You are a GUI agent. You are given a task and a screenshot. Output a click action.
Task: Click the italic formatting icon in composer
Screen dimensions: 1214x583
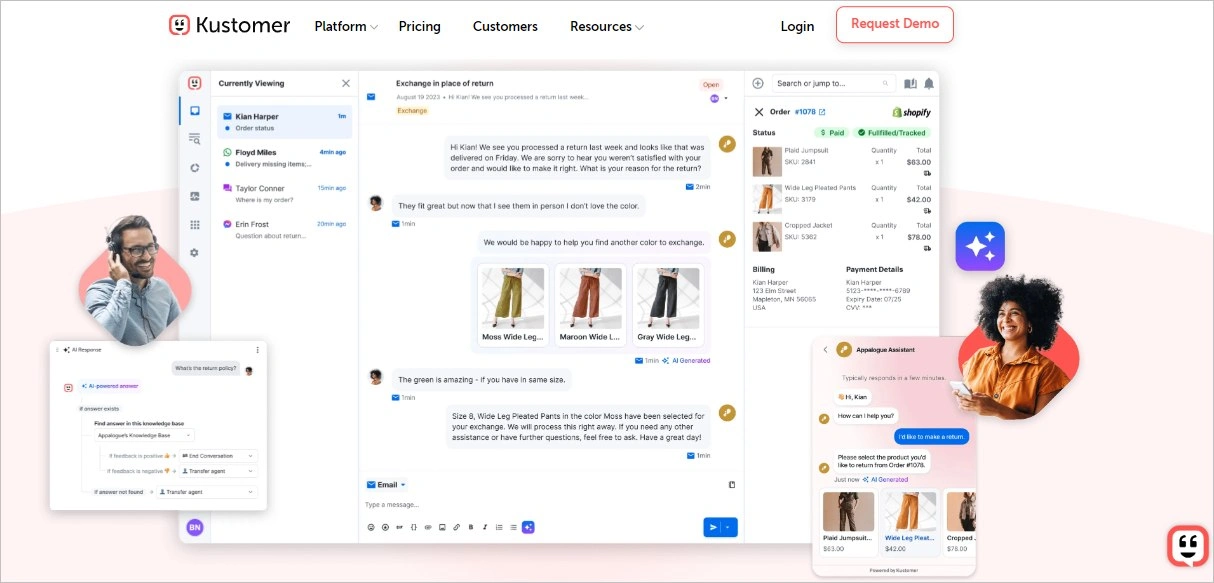485,527
